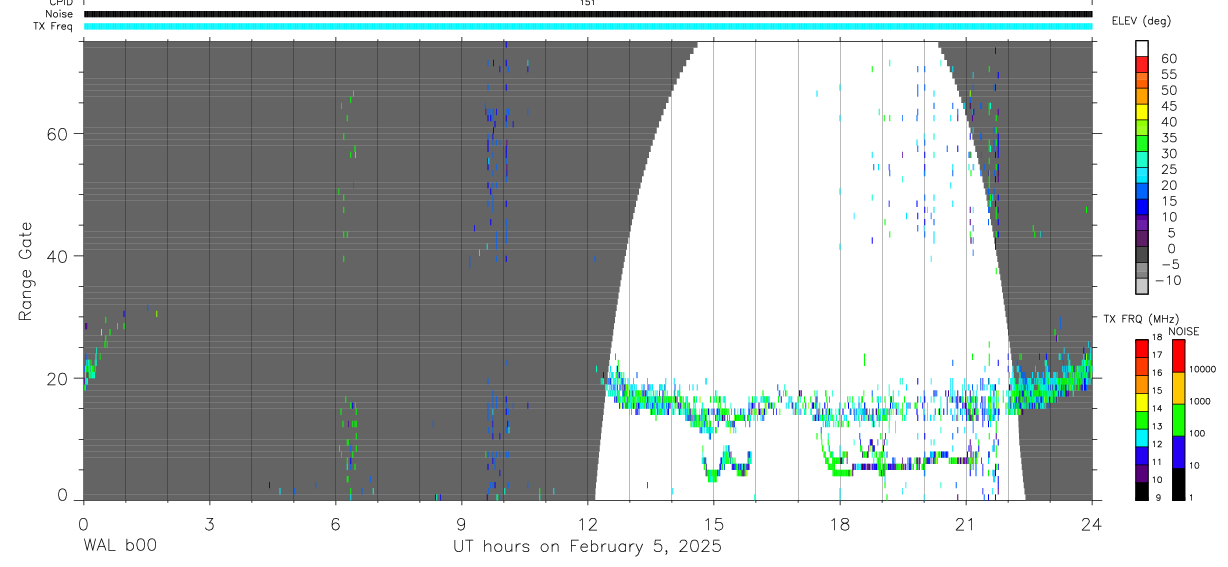Image resolution: width=1228 pixels, height=567 pixels.
Task: Click the black bottom swatch of TX FRQ colorbar
Action: tap(1142, 491)
